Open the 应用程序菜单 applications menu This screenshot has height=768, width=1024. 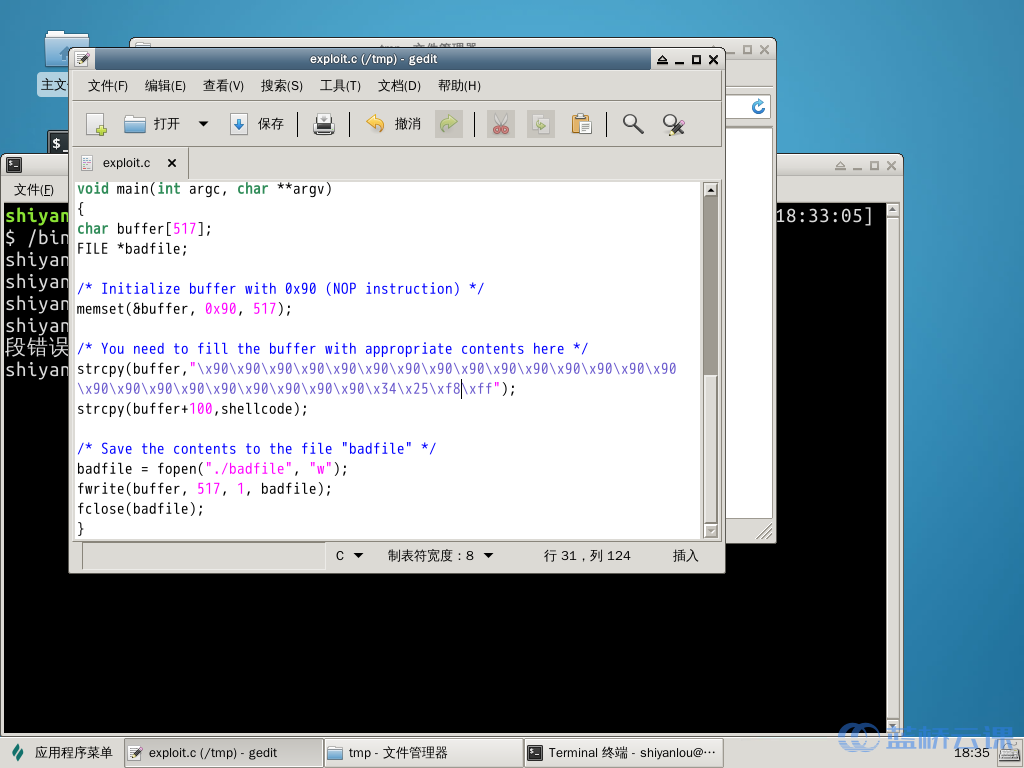62,753
